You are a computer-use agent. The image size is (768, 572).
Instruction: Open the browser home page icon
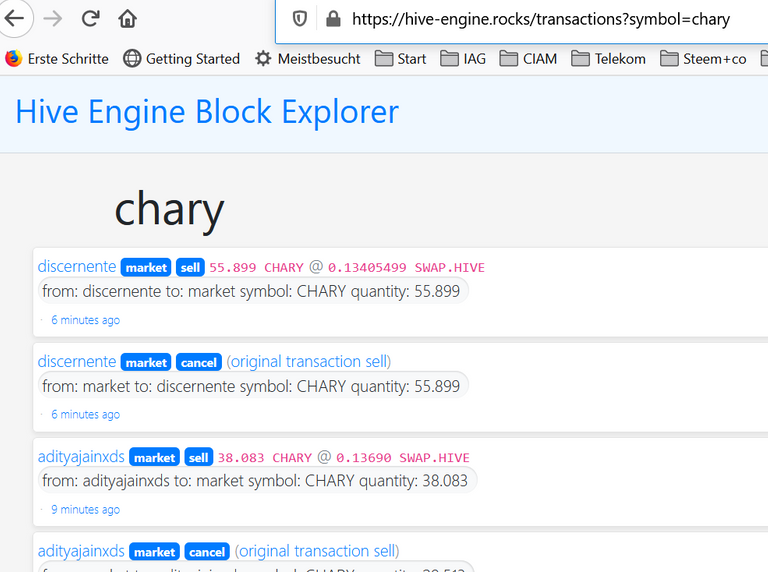pyautogui.click(x=127, y=19)
